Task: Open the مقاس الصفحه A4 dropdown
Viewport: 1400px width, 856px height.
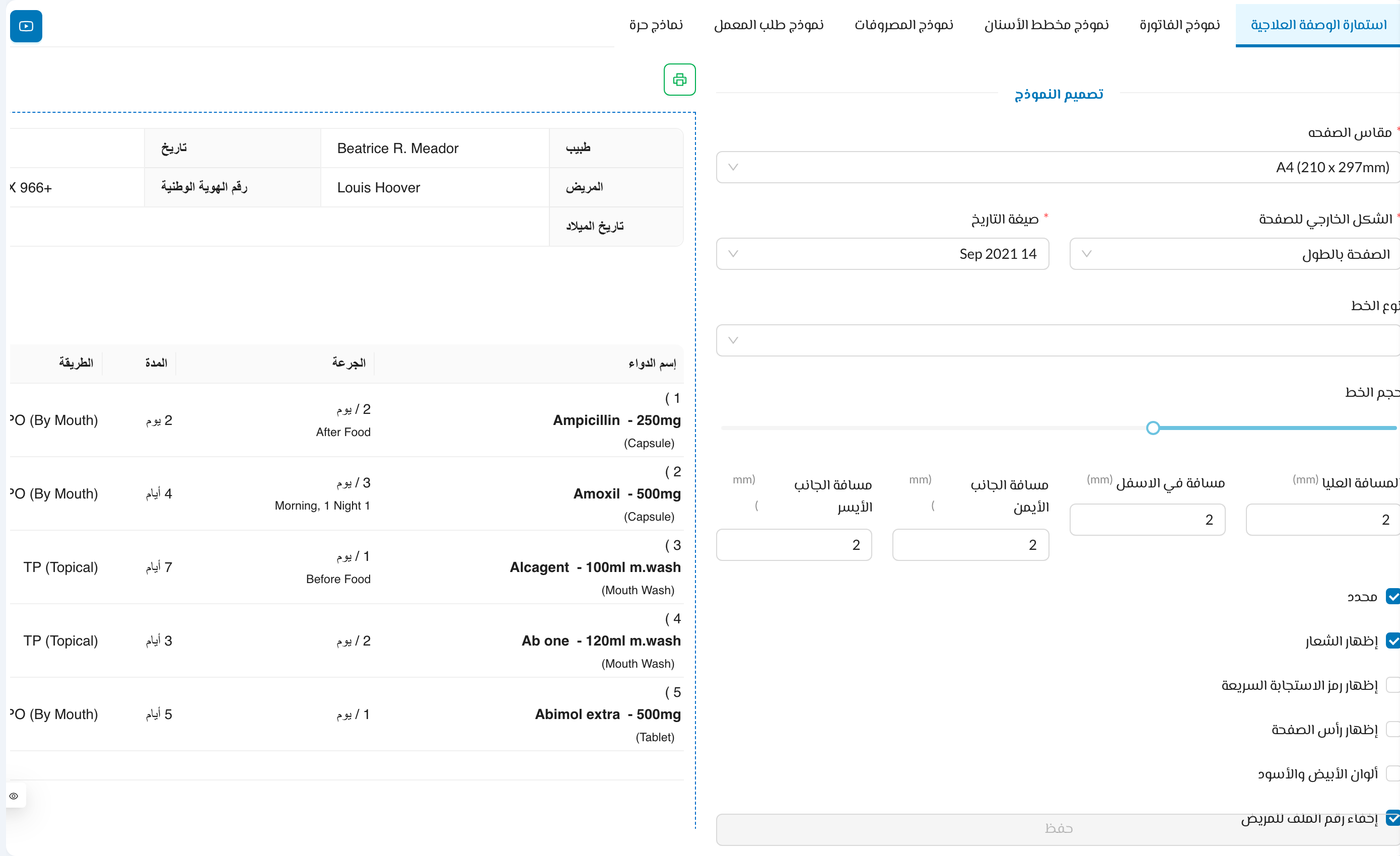Action: click(1058, 167)
